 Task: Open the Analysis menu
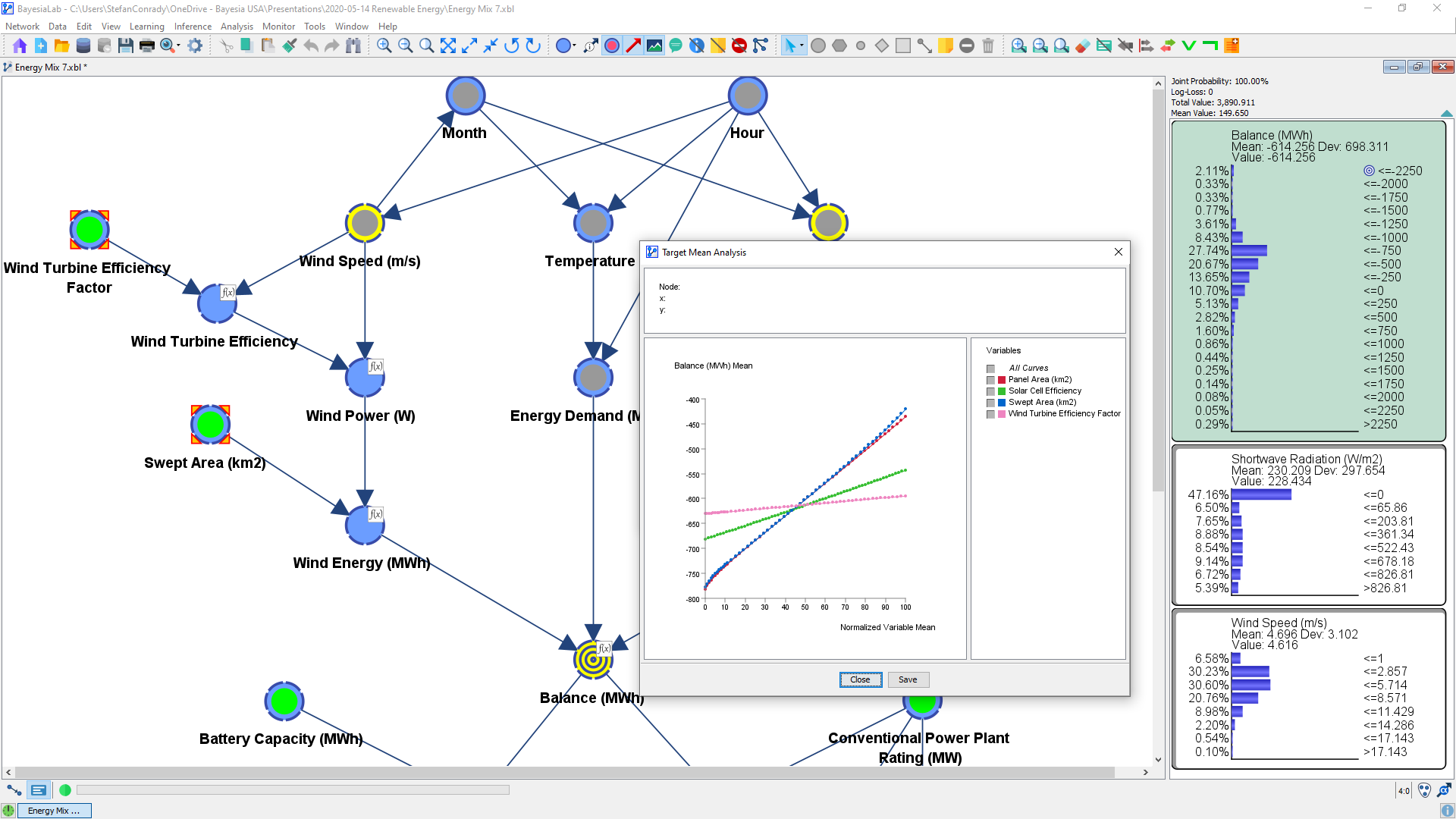click(x=237, y=27)
